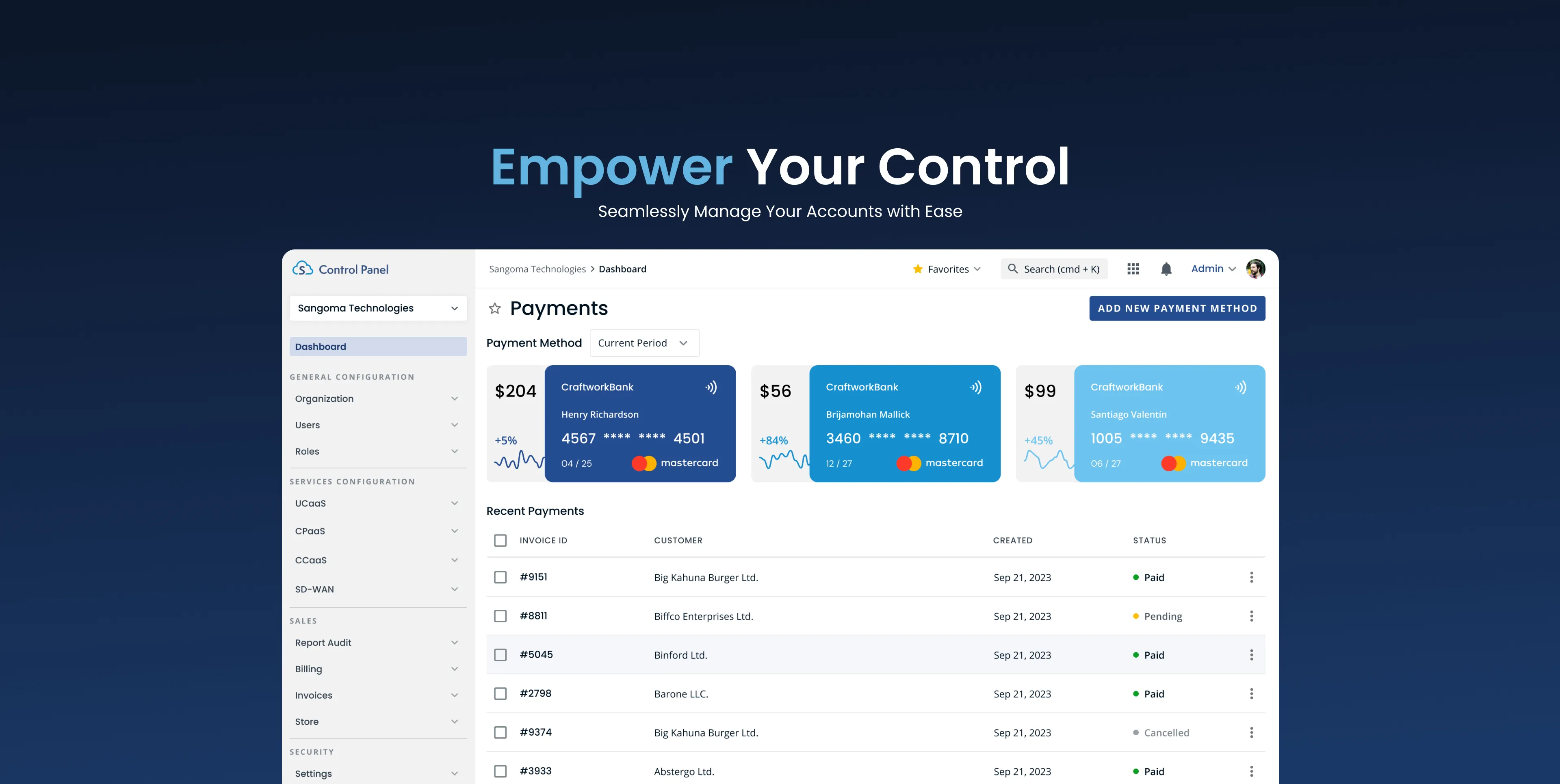Click the search icon in top bar
The height and width of the screenshot is (784, 1560).
pyautogui.click(x=1013, y=268)
